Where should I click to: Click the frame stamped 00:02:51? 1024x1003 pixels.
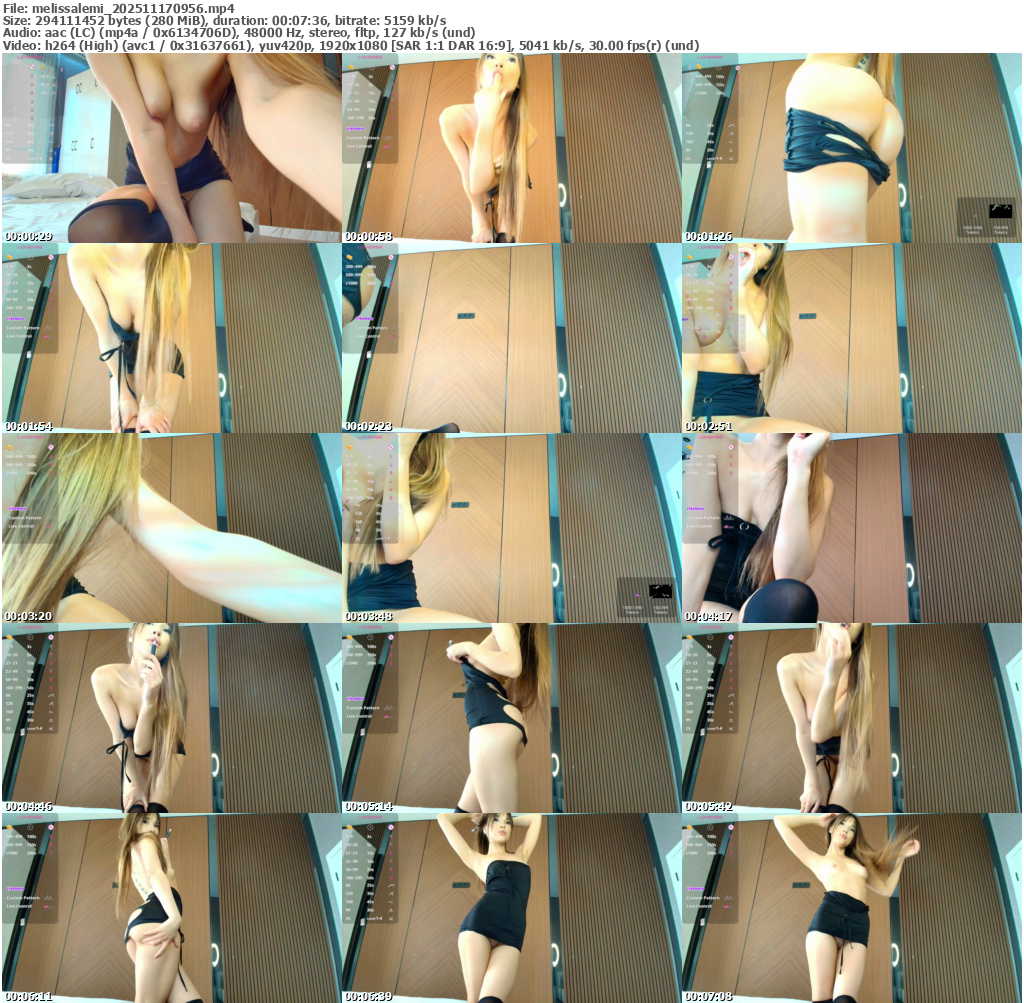point(851,338)
